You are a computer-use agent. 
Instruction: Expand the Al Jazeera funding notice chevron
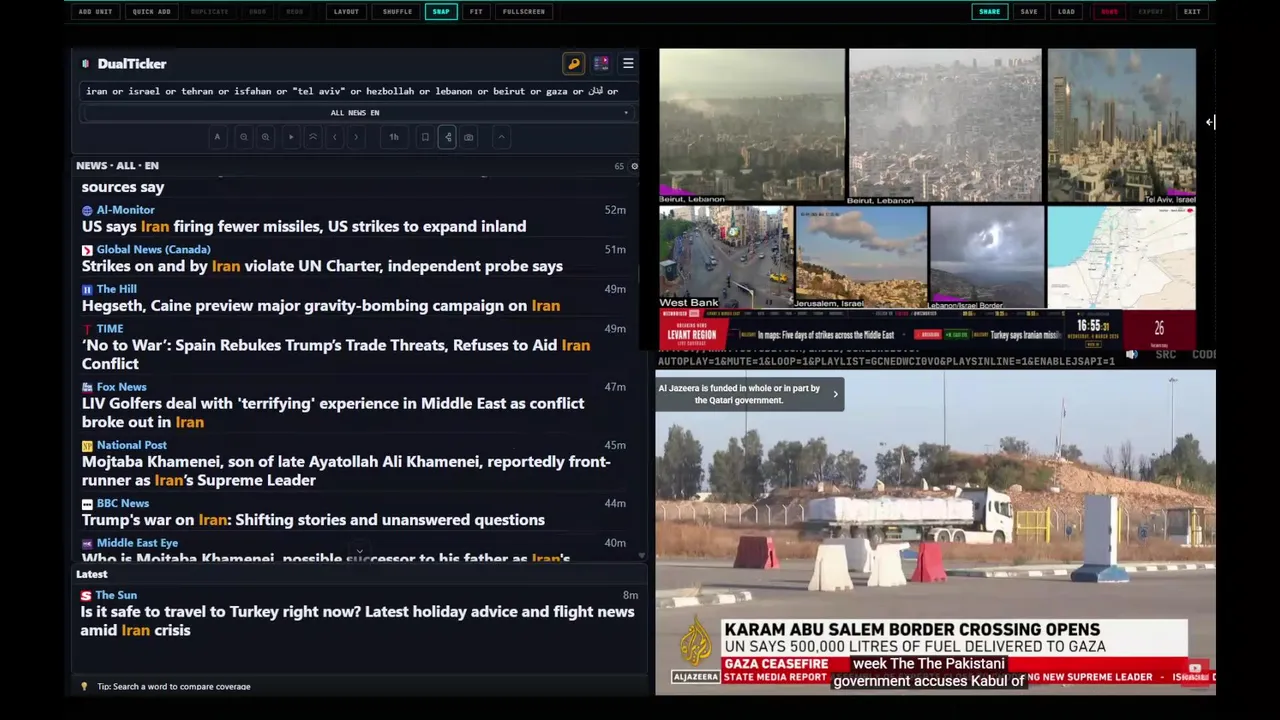coord(835,394)
